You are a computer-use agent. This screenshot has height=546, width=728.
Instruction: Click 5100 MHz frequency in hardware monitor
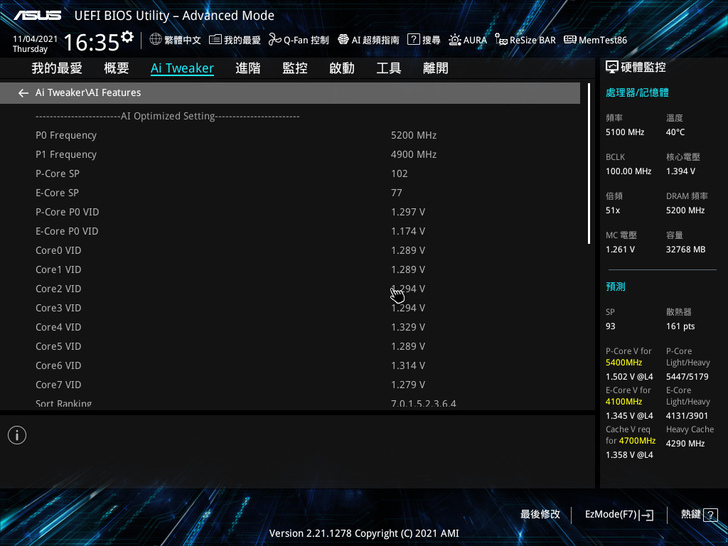pyautogui.click(x=624, y=132)
